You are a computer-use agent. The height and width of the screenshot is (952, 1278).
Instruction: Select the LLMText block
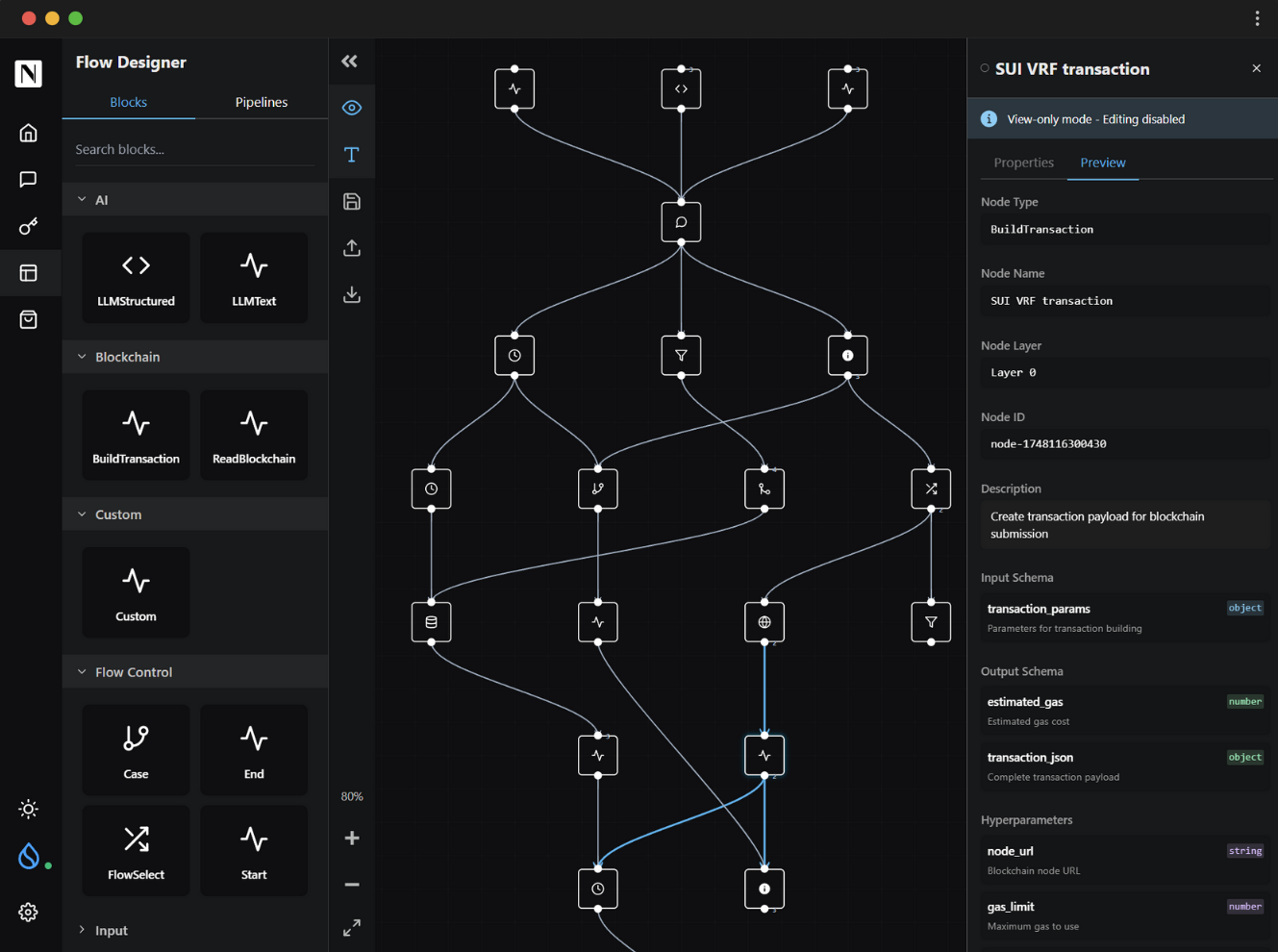pyautogui.click(x=254, y=278)
